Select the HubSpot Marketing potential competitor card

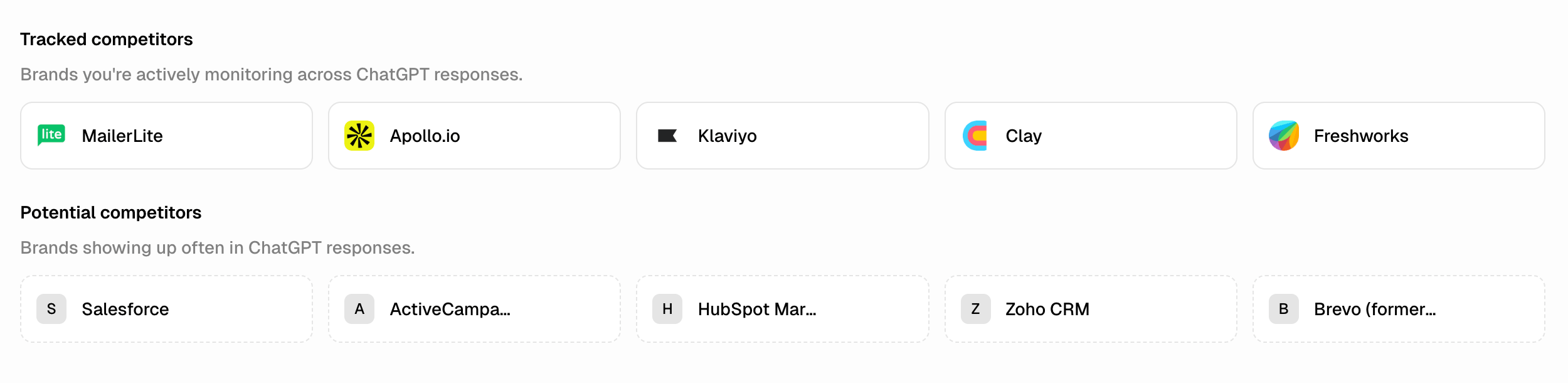coord(783,308)
